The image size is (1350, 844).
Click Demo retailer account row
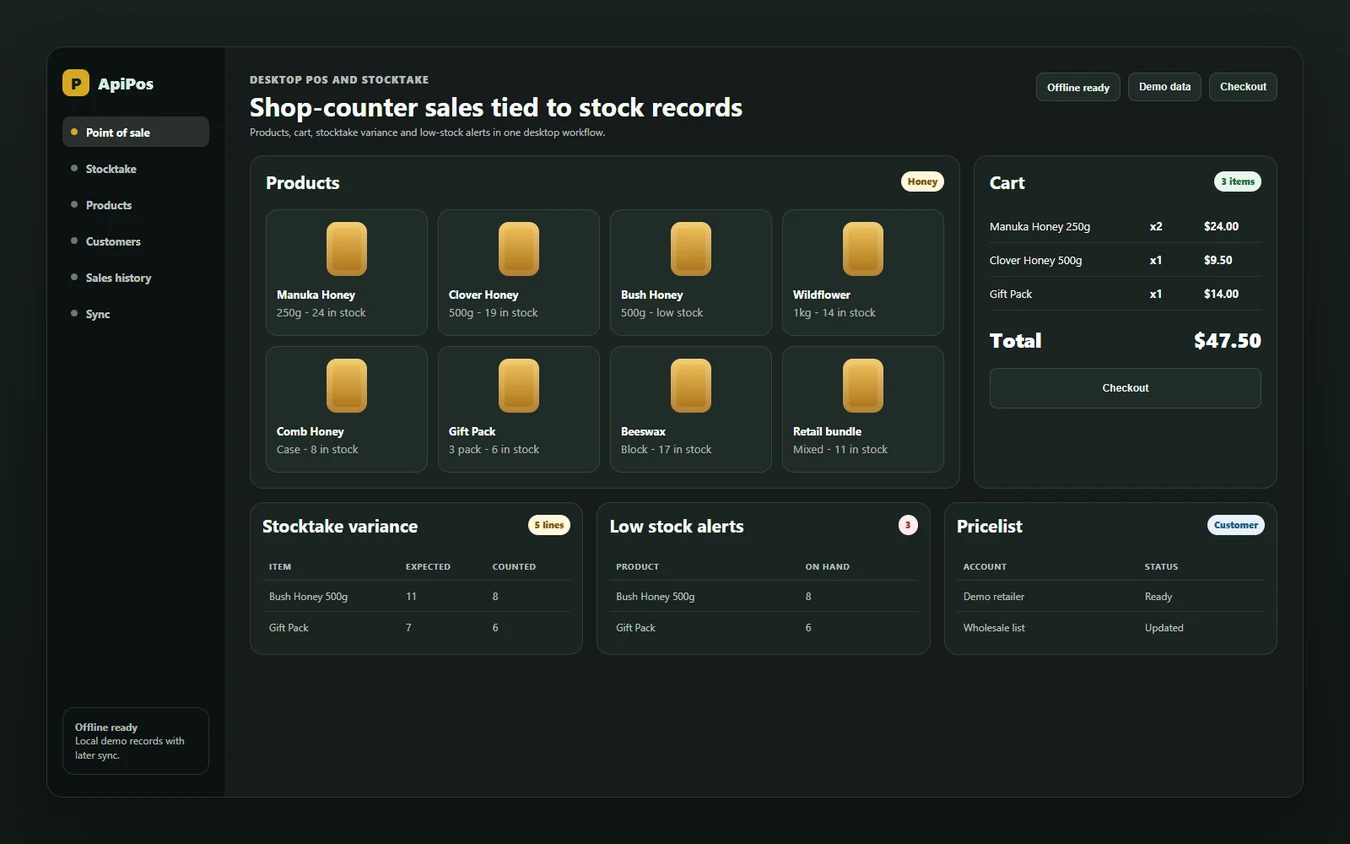click(x=1110, y=597)
